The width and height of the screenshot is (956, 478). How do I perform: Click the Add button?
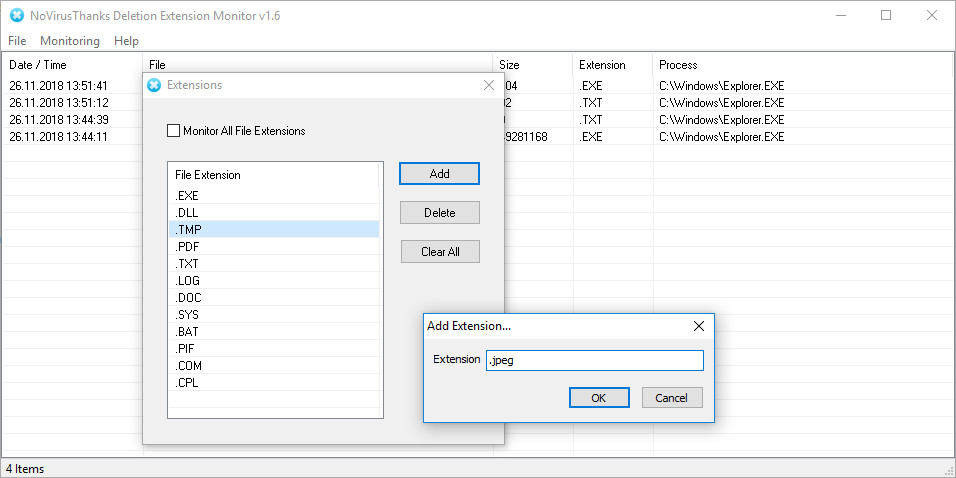point(440,174)
